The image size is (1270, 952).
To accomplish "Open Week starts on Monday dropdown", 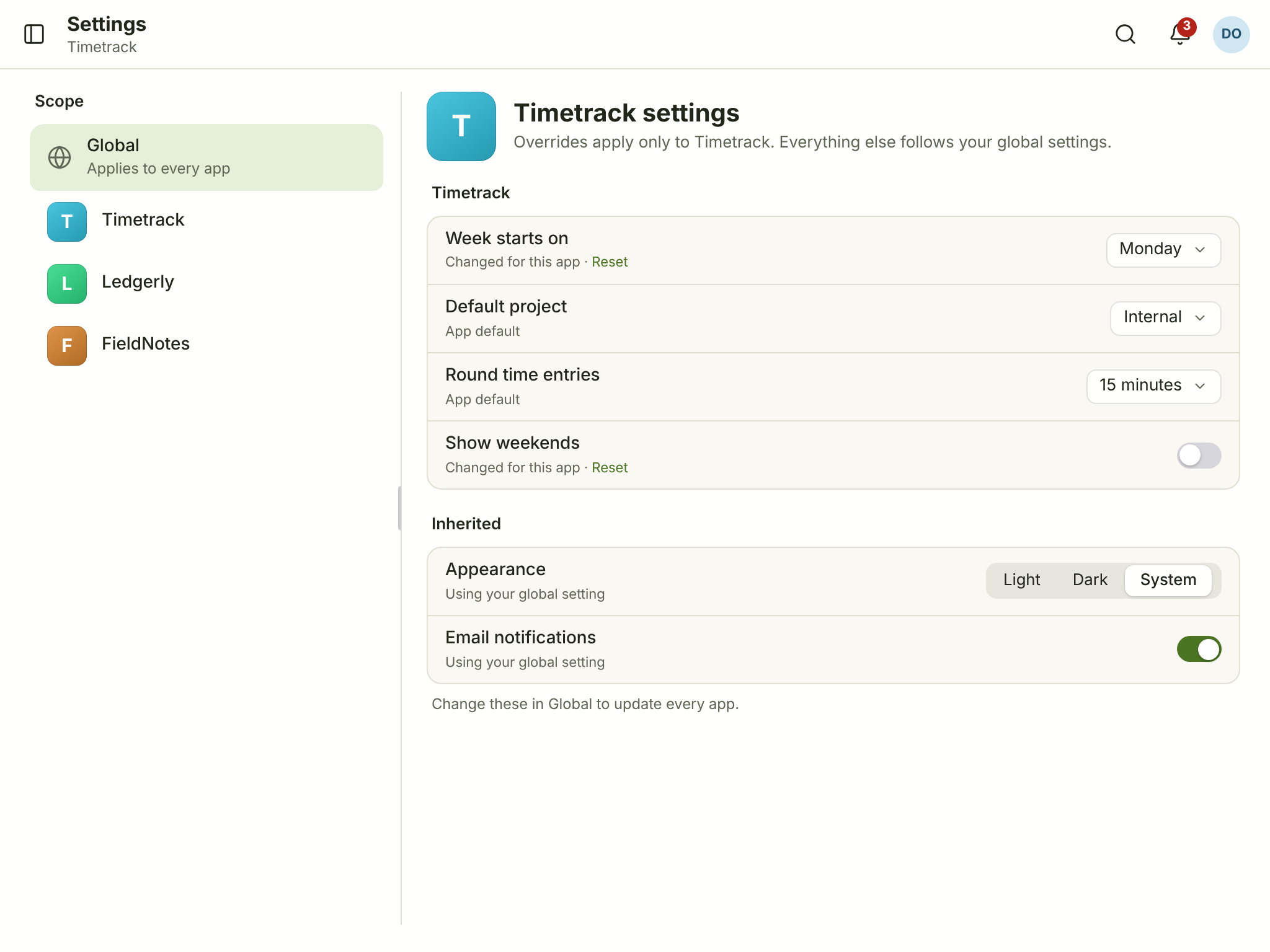I will [1163, 250].
